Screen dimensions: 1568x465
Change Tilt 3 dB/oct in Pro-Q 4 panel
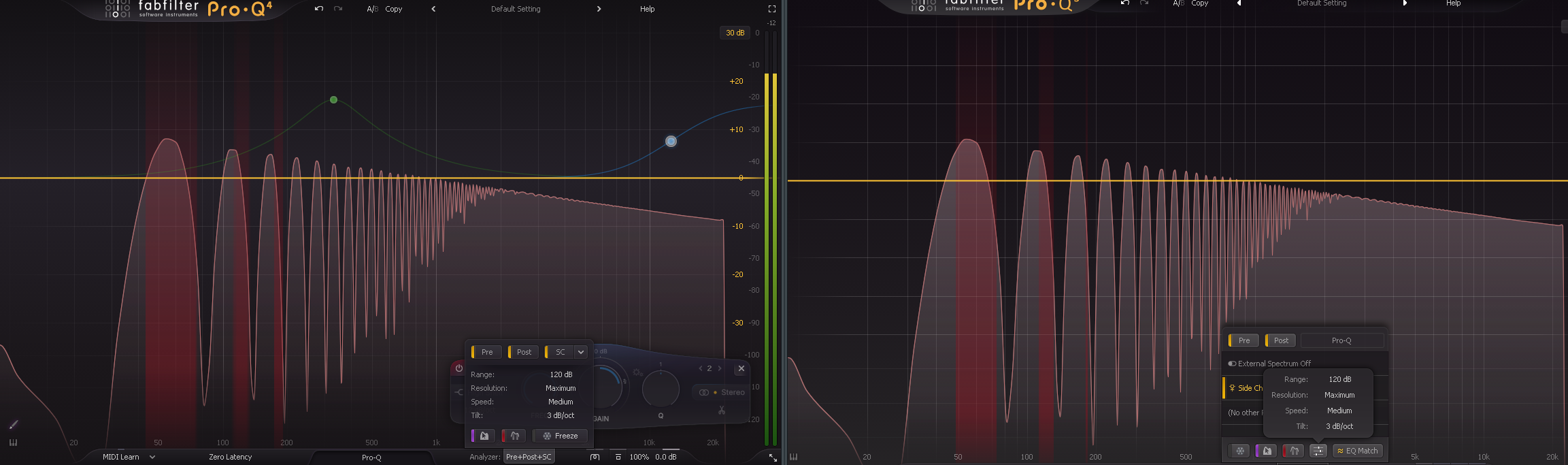[x=561, y=415]
